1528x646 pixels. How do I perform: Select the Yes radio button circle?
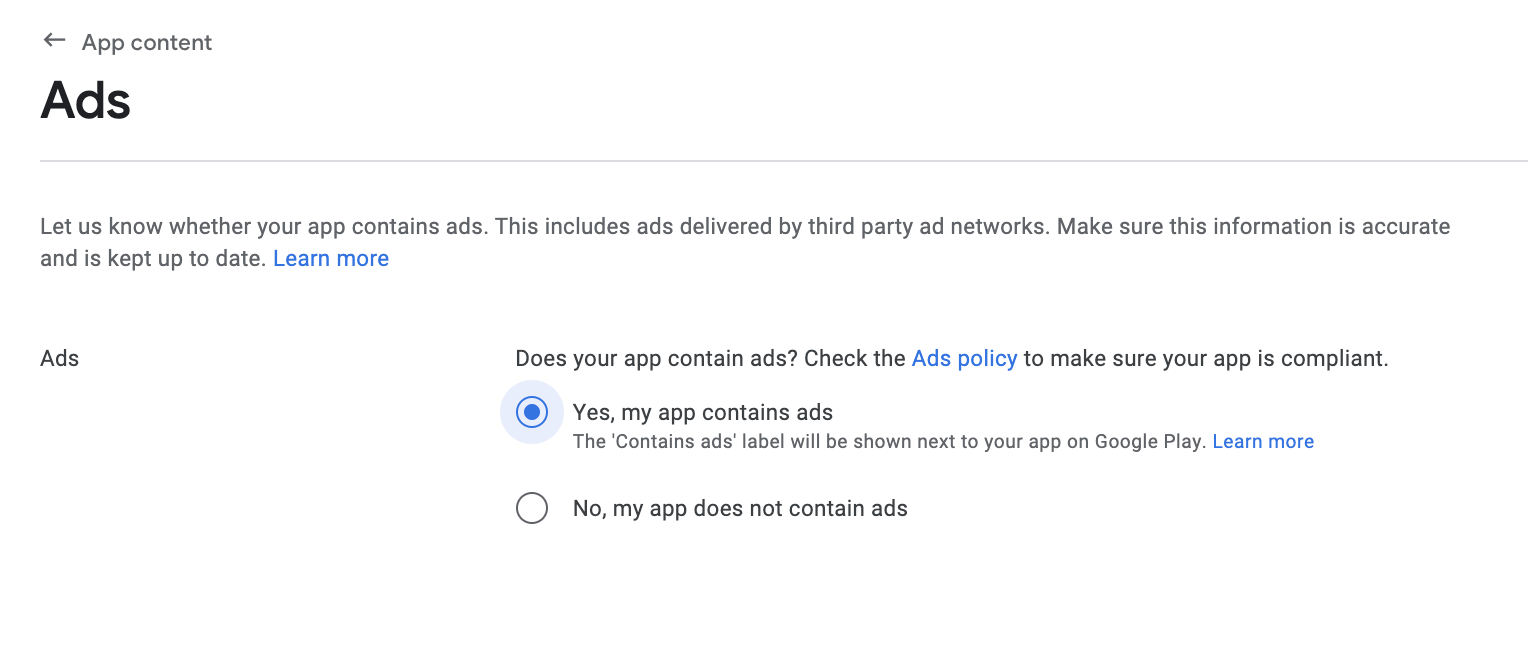point(532,412)
